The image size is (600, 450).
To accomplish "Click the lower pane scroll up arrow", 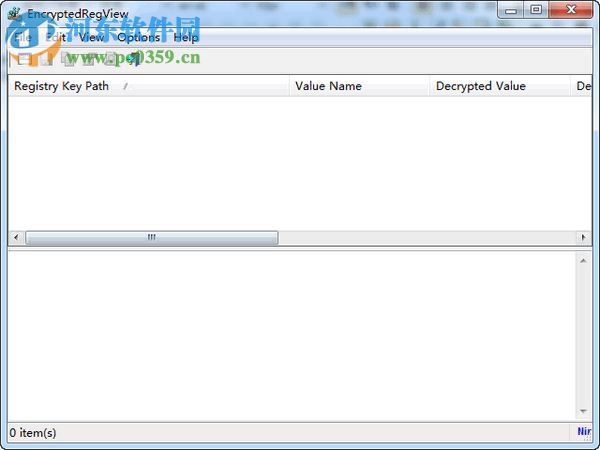I will pyautogui.click(x=583, y=261).
